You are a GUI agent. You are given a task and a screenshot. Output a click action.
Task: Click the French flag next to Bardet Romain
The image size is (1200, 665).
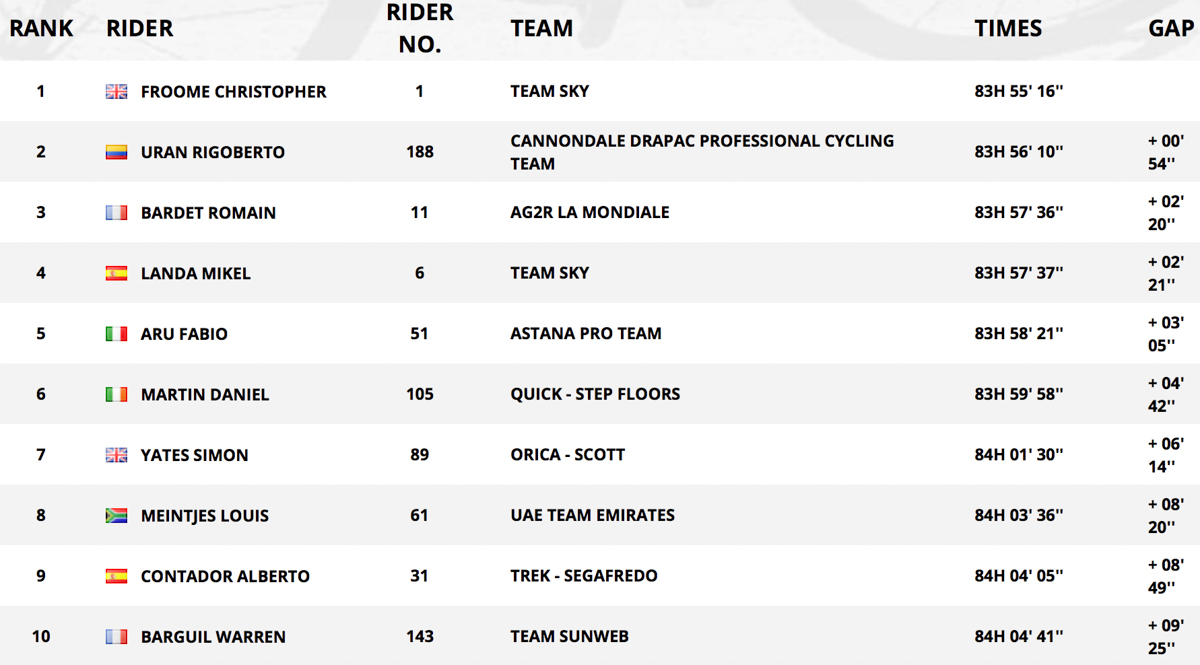pyautogui.click(x=116, y=213)
